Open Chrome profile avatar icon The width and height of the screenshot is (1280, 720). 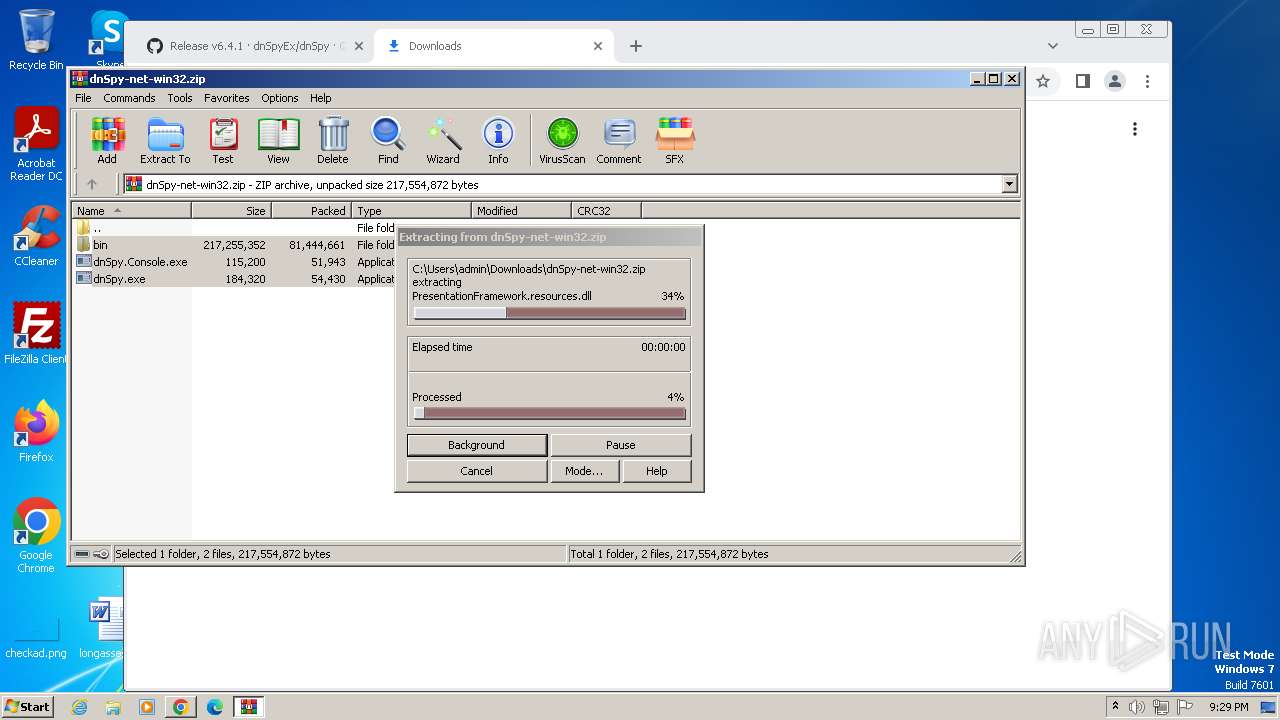1114,81
